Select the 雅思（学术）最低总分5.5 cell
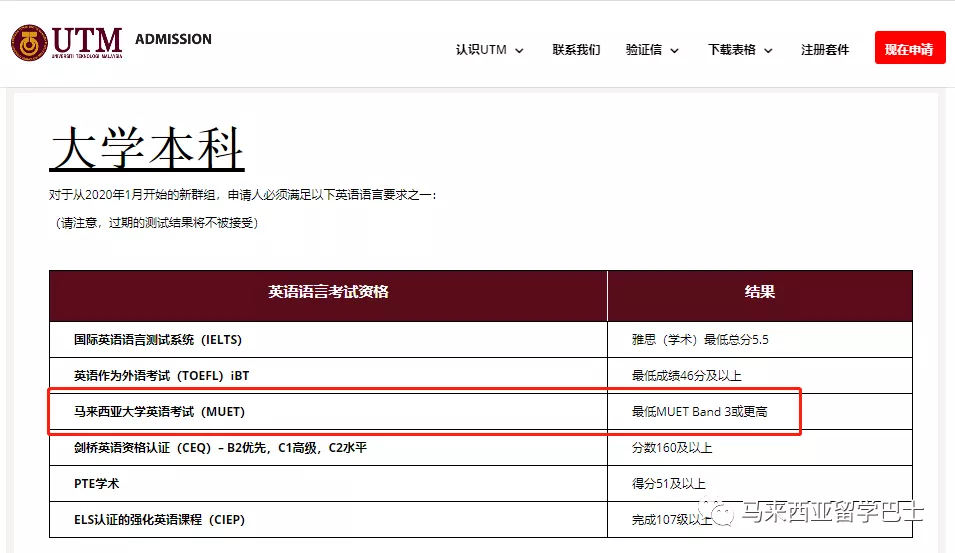955x553 pixels. [760, 340]
